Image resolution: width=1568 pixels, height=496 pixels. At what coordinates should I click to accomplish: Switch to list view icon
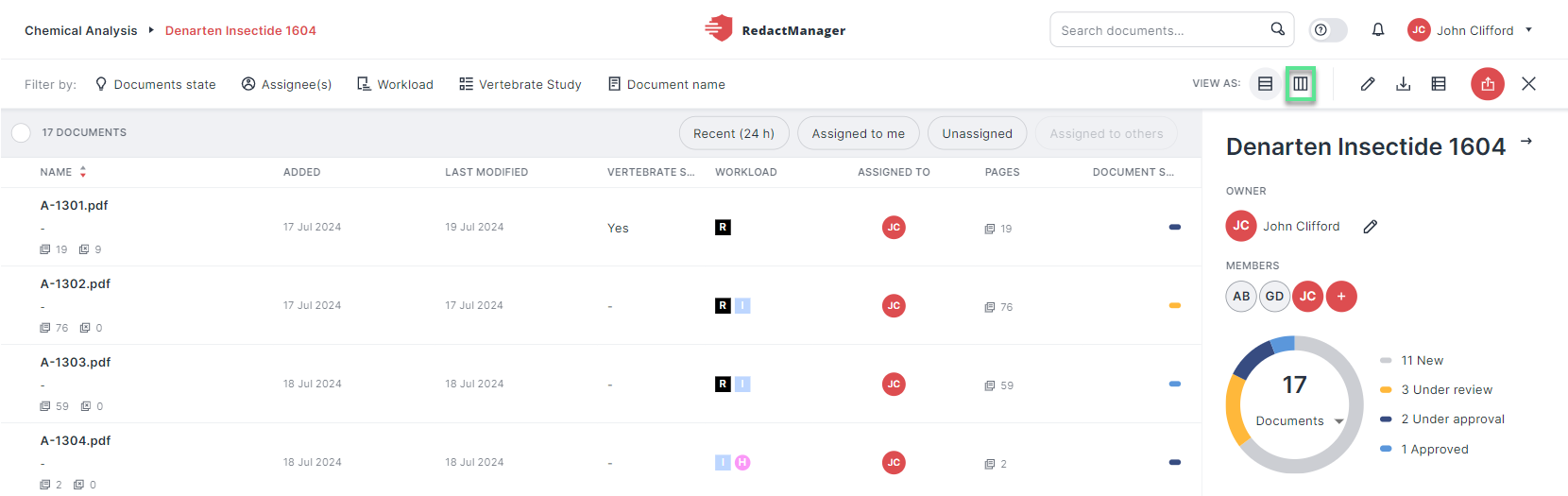[1266, 84]
